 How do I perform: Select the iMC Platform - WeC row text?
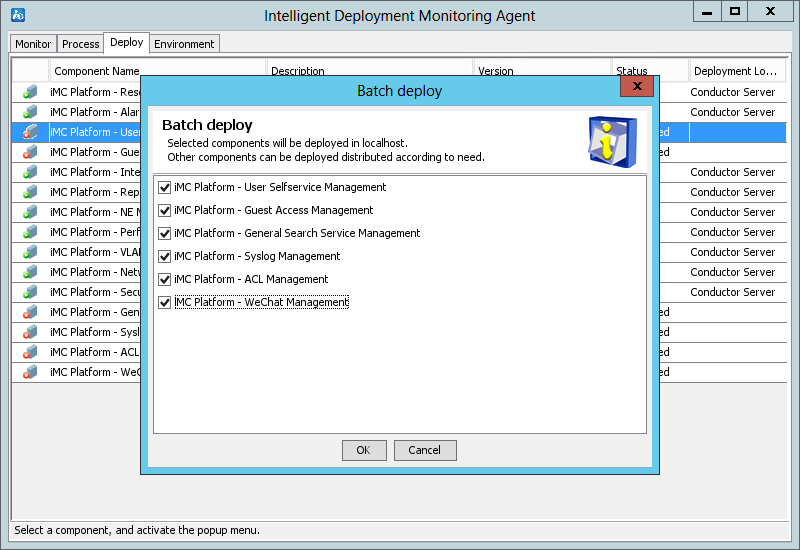tap(95, 372)
